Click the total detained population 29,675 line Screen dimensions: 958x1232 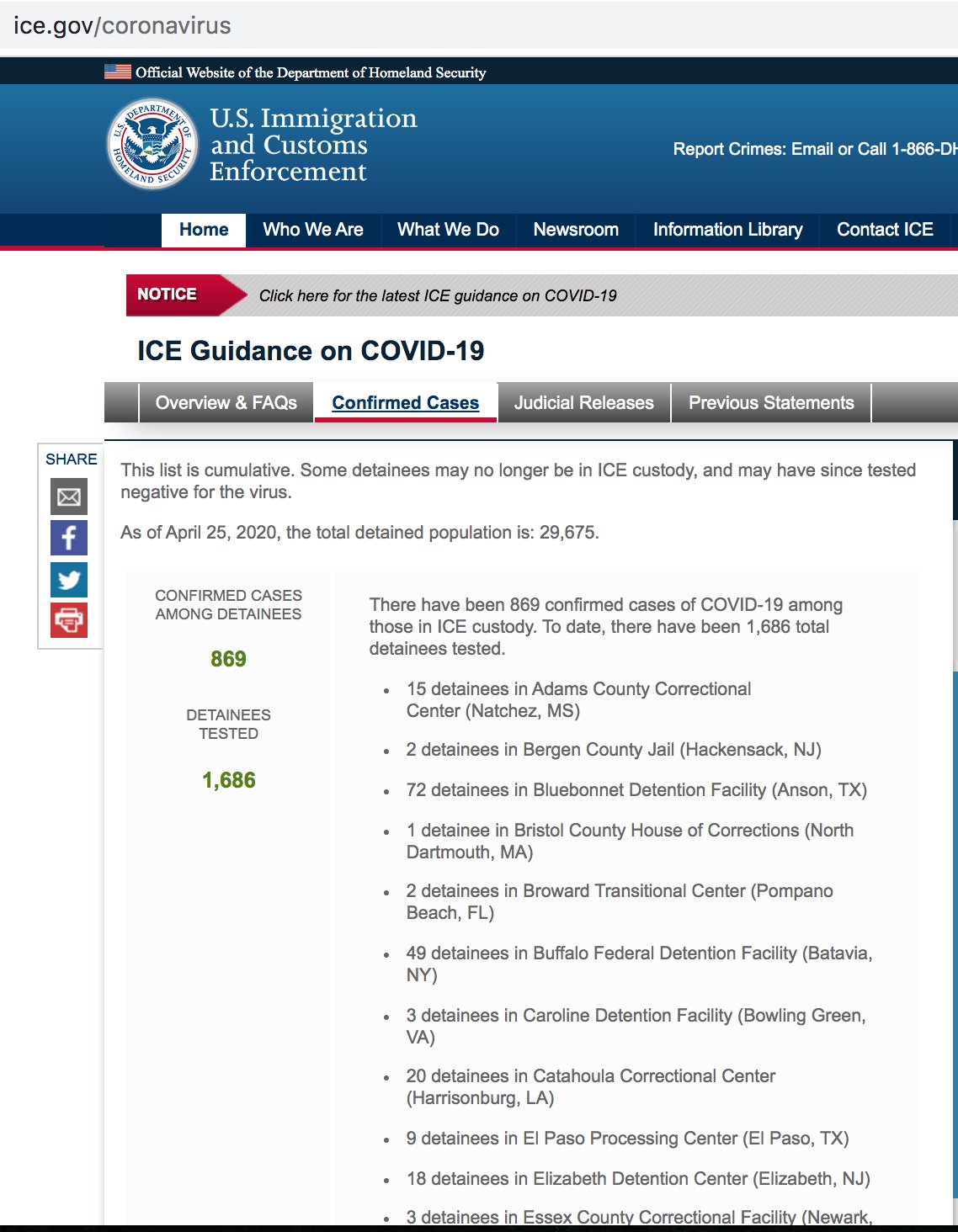359,533
